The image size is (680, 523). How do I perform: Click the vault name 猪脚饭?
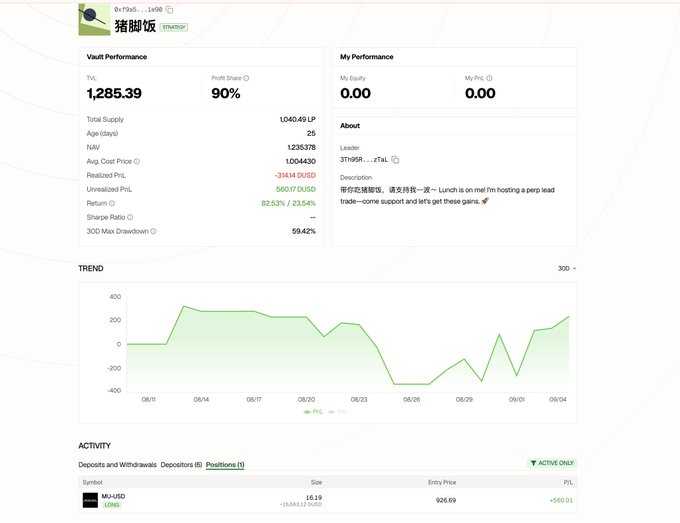pyautogui.click(x=135, y=26)
